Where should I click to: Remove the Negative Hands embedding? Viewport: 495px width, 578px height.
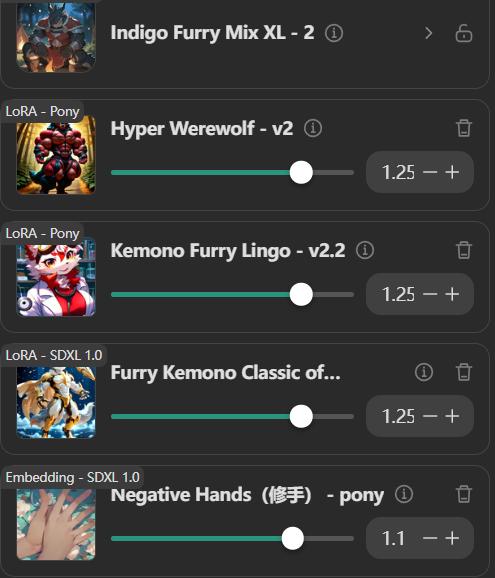(x=464, y=494)
